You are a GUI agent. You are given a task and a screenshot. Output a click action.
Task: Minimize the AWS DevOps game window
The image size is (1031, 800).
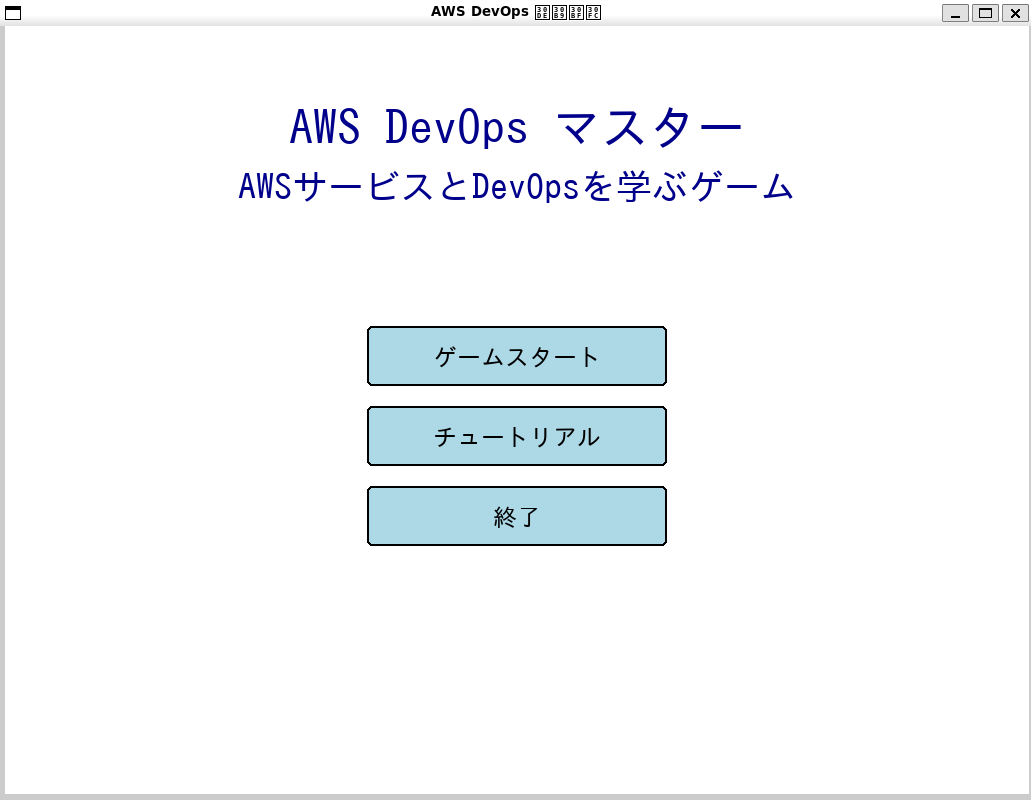(957, 13)
